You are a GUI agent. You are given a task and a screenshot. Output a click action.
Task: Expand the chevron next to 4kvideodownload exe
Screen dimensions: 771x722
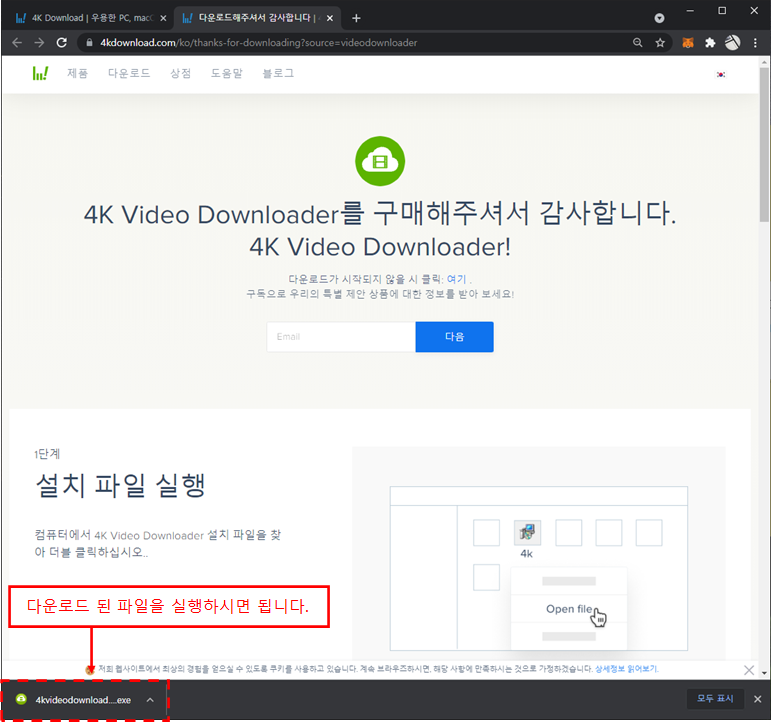(x=150, y=699)
